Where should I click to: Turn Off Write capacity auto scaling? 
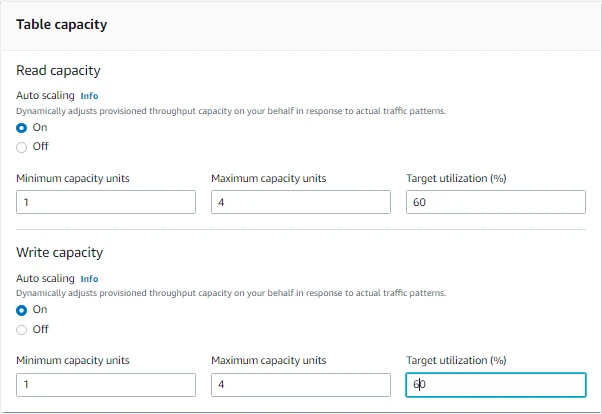(x=22, y=329)
